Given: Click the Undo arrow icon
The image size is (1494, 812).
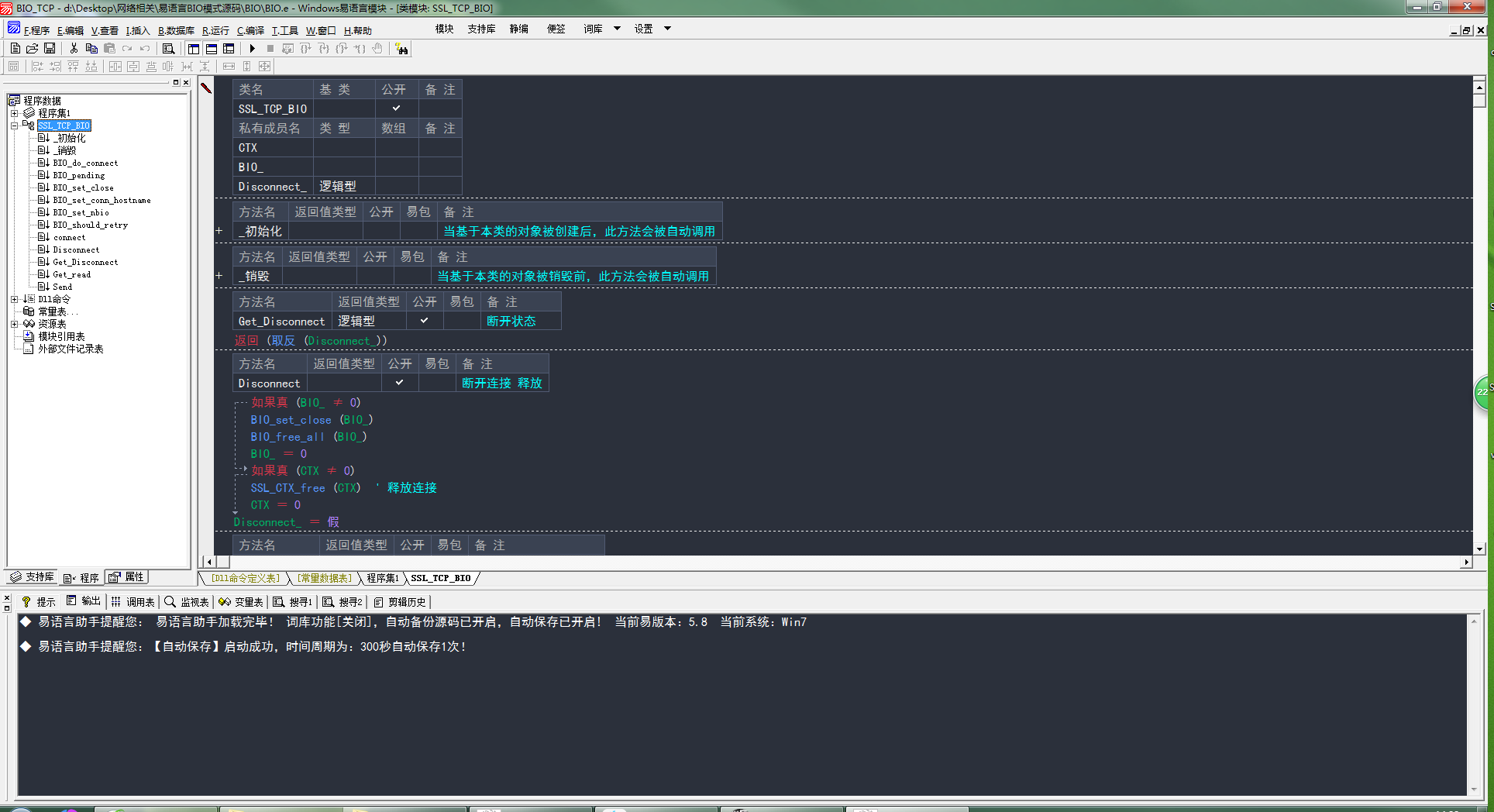Looking at the screenshot, I should 145,48.
